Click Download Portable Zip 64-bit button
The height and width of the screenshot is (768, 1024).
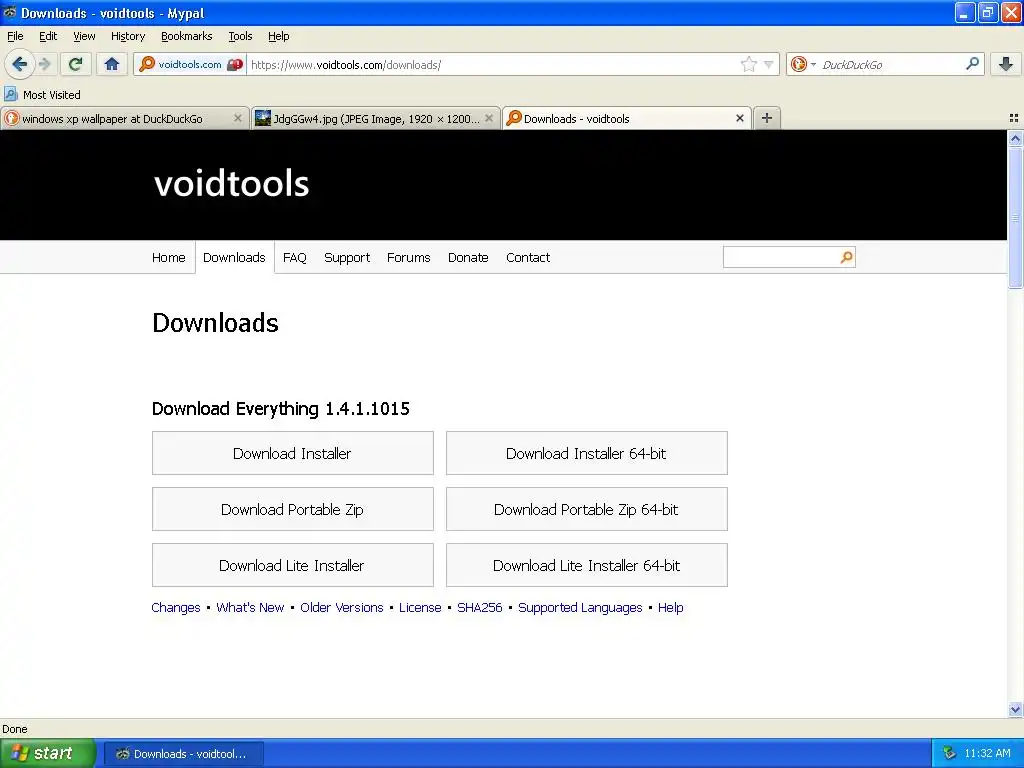pos(586,509)
